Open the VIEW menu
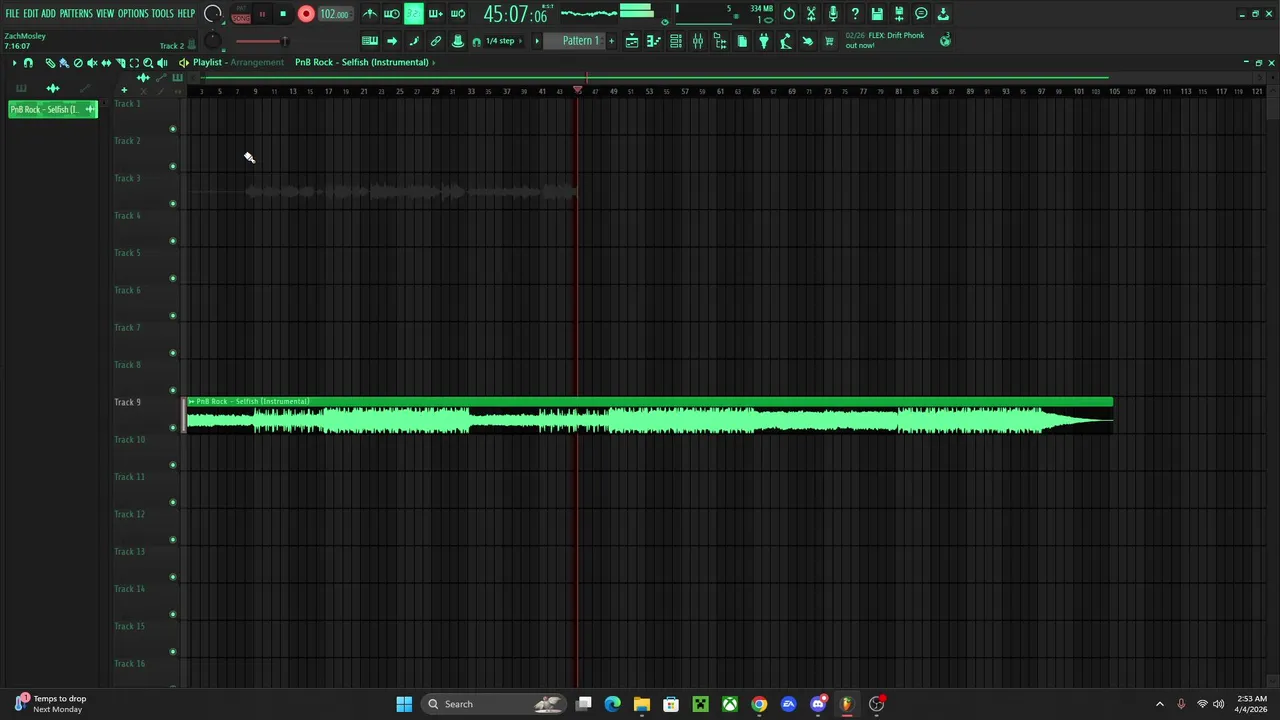 pos(105,14)
